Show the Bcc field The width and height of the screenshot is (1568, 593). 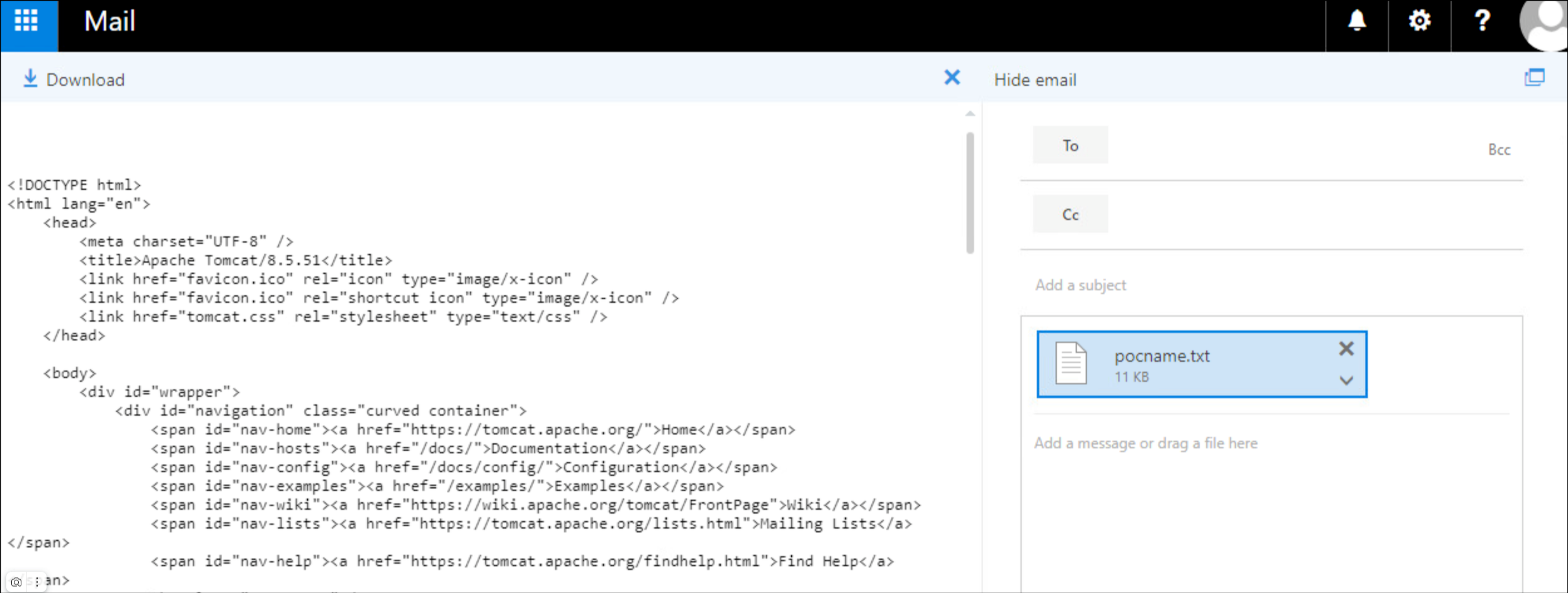coord(1499,150)
